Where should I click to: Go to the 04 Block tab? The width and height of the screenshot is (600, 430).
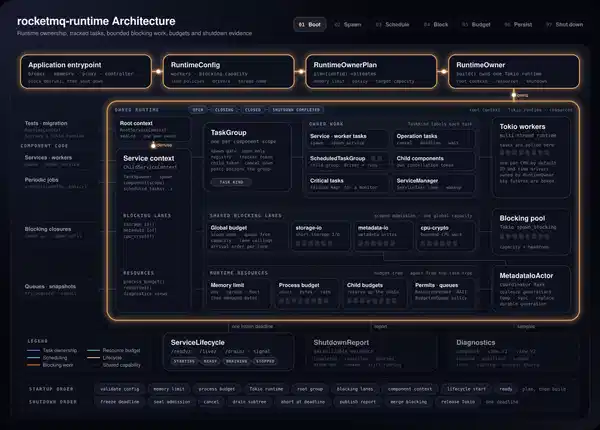click(436, 24)
